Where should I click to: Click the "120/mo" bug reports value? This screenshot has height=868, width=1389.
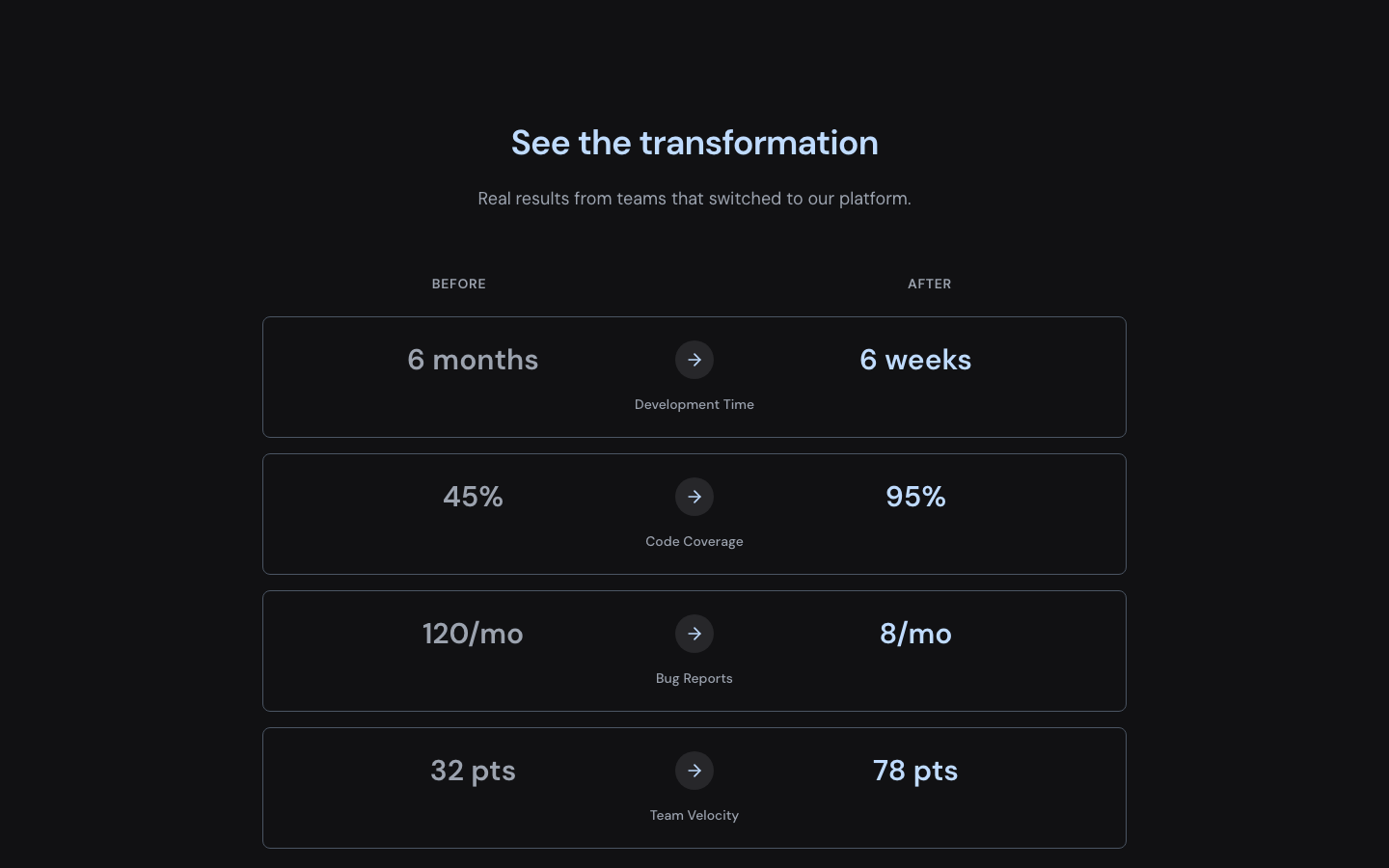click(x=473, y=634)
